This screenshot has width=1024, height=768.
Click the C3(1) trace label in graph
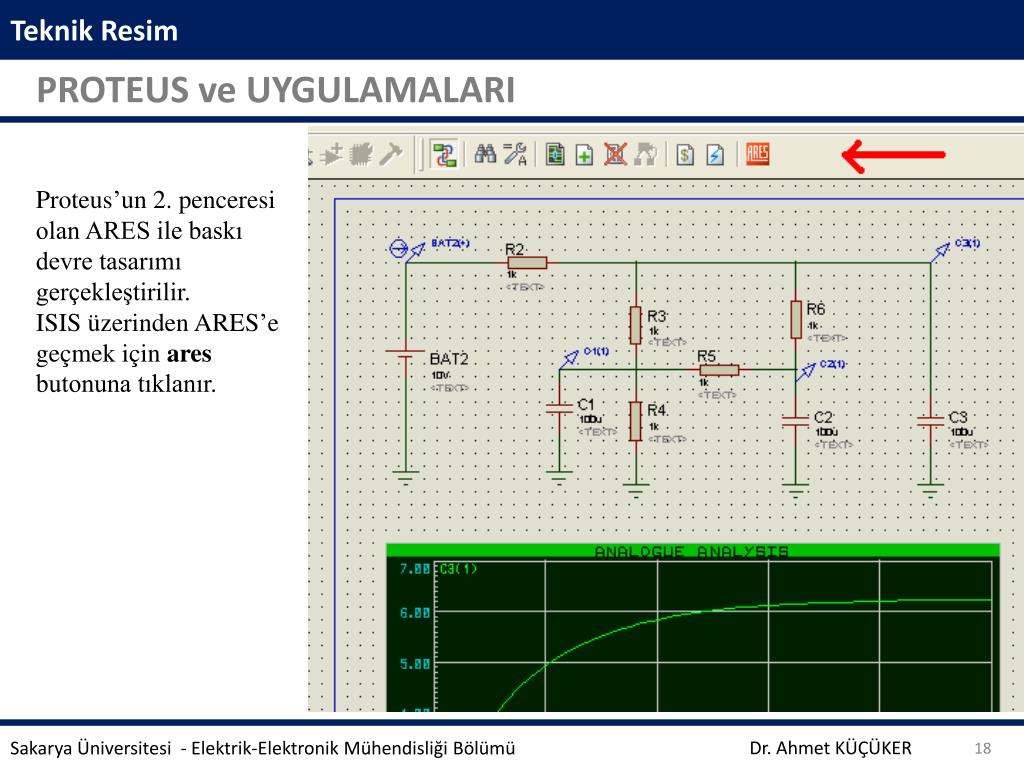click(458, 569)
